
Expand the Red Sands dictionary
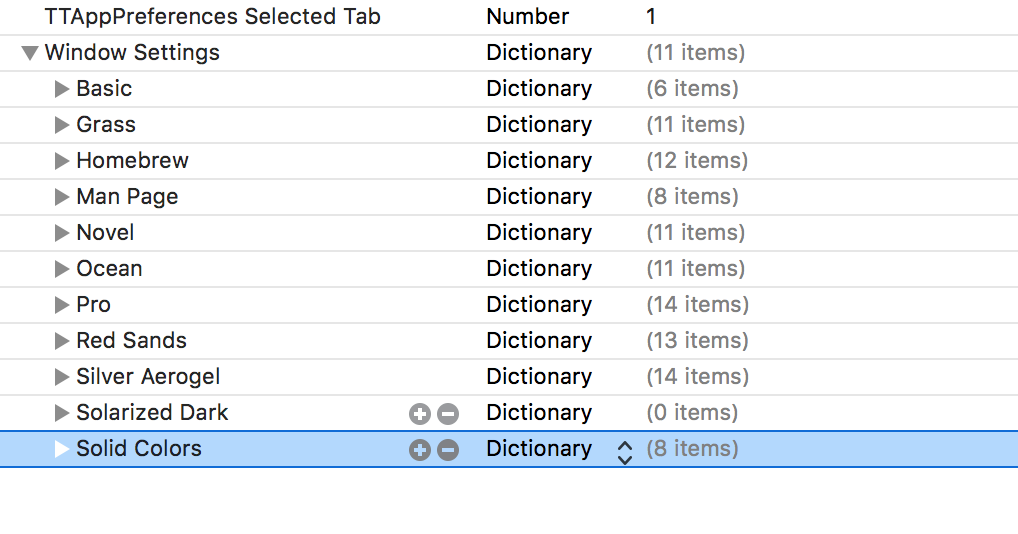tap(62, 341)
